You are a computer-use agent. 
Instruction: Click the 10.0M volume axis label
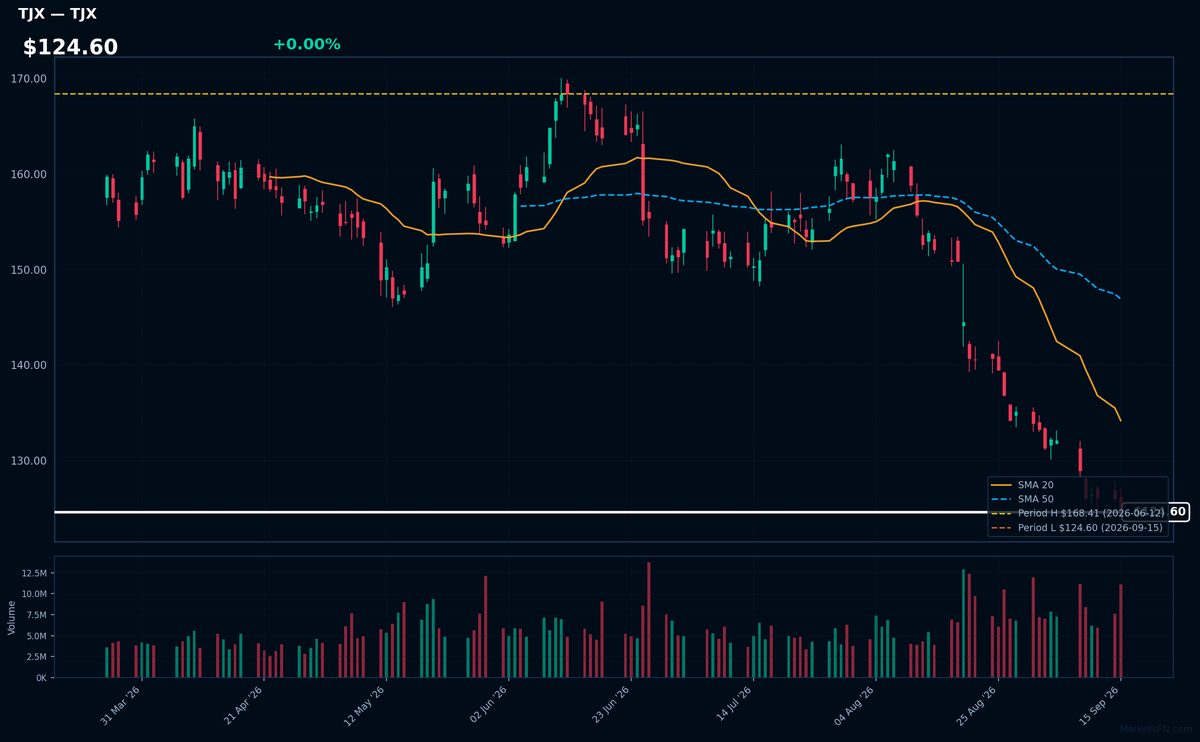click(33, 594)
